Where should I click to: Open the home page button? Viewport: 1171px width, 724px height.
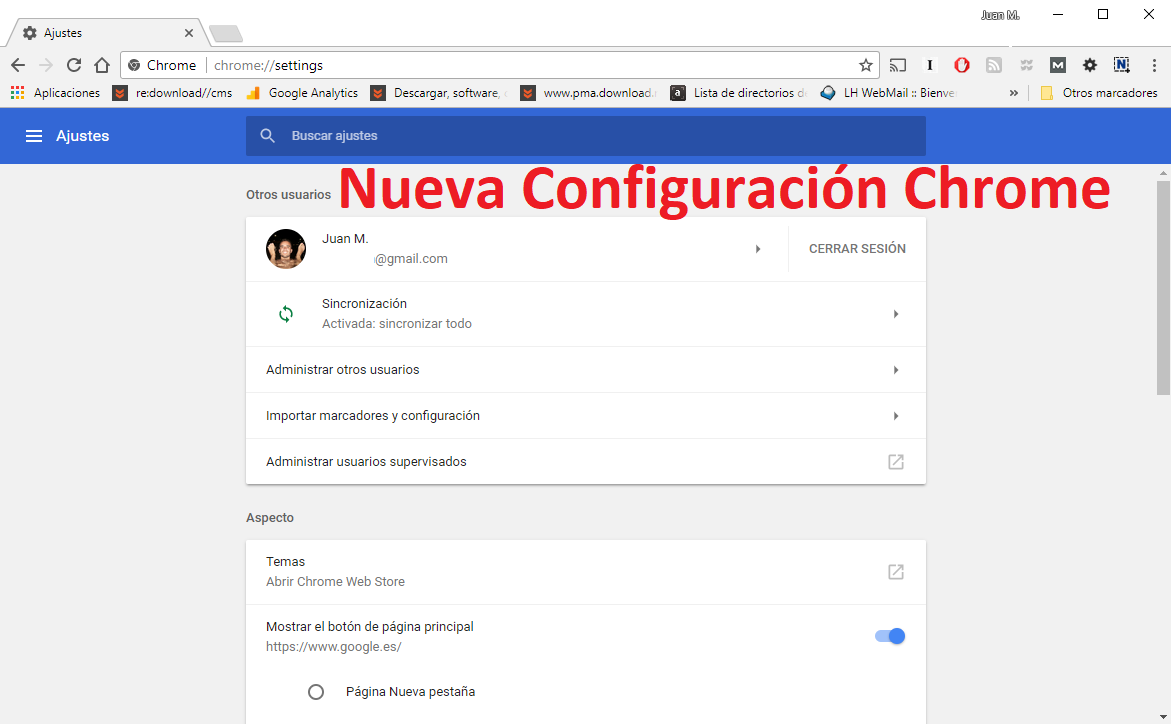click(102, 66)
